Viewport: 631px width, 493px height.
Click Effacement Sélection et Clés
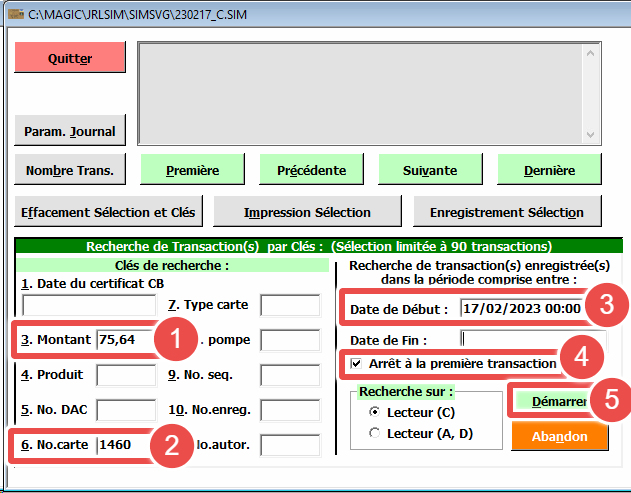coord(110,212)
